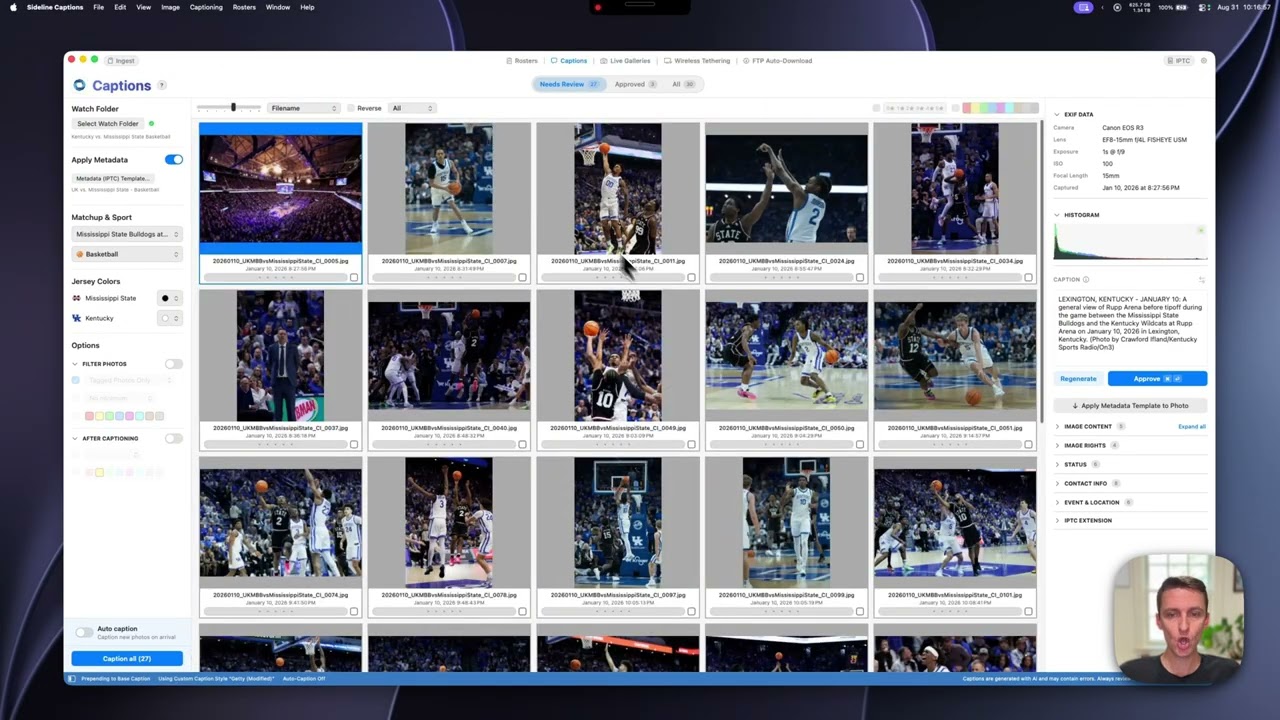Toggle the Apply Metadata switch
This screenshot has height=720, width=1280.
coord(174,160)
